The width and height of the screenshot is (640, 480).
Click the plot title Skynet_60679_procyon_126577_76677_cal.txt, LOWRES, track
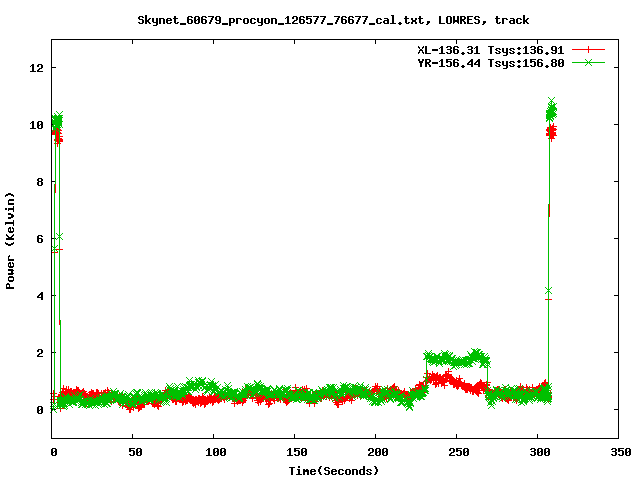pos(333,20)
